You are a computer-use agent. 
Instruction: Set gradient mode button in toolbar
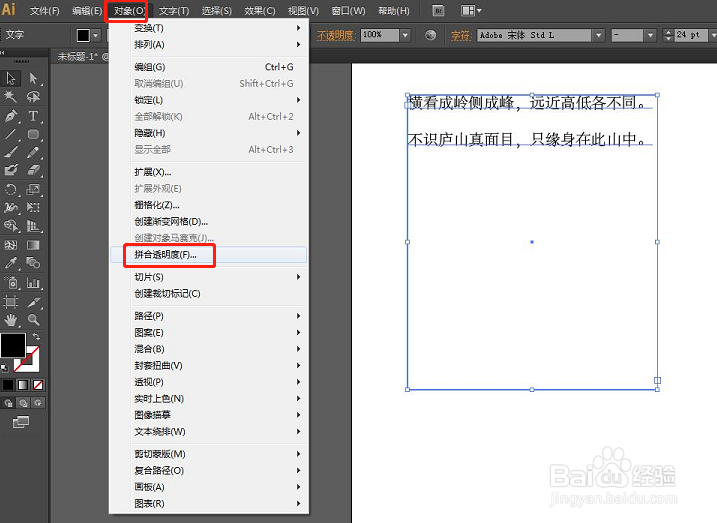point(23,385)
